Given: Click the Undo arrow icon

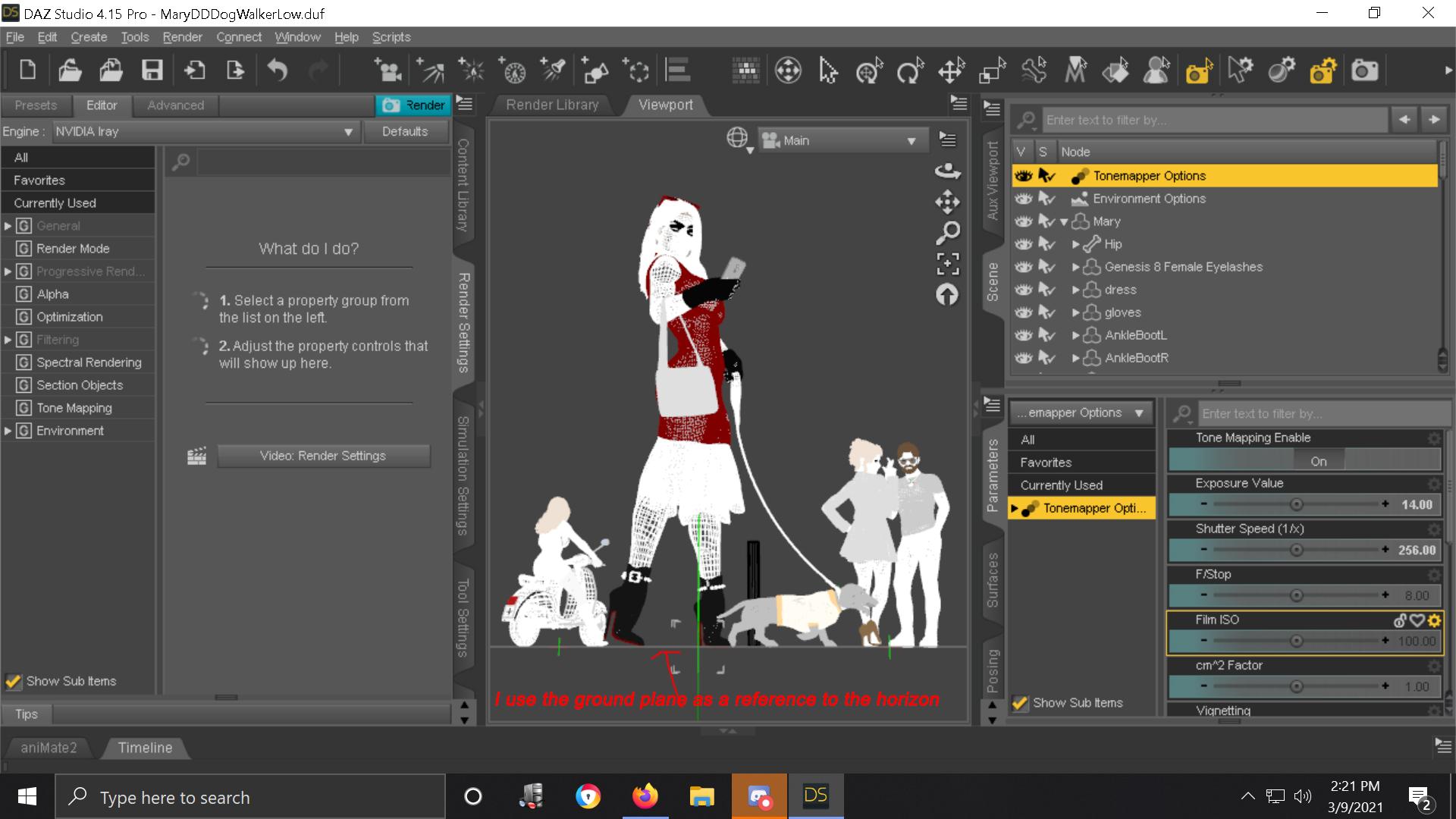Looking at the screenshot, I should point(278,71).
